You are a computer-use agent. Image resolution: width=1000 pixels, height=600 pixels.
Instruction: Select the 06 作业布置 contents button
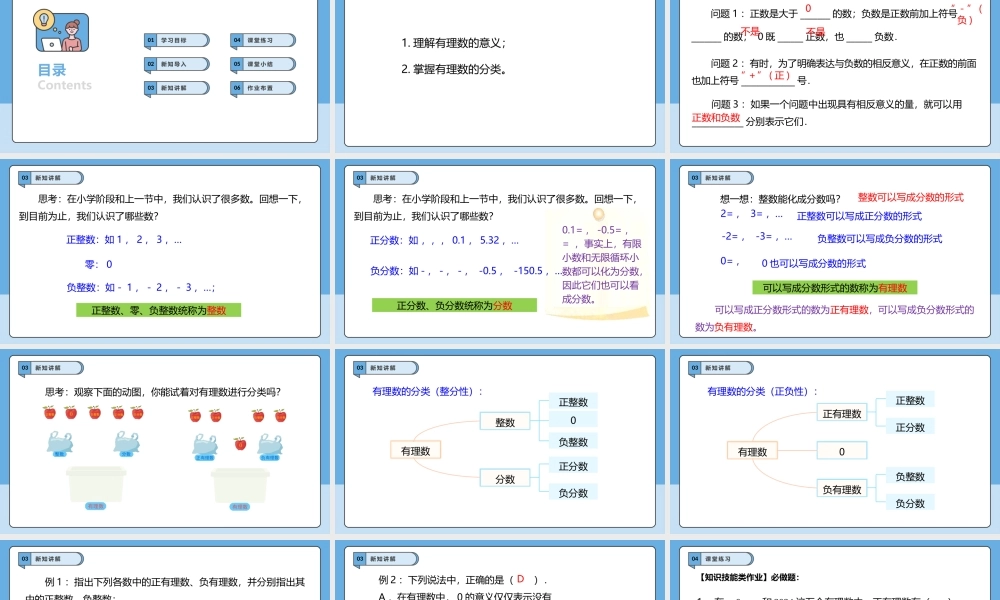click(263, 88)
